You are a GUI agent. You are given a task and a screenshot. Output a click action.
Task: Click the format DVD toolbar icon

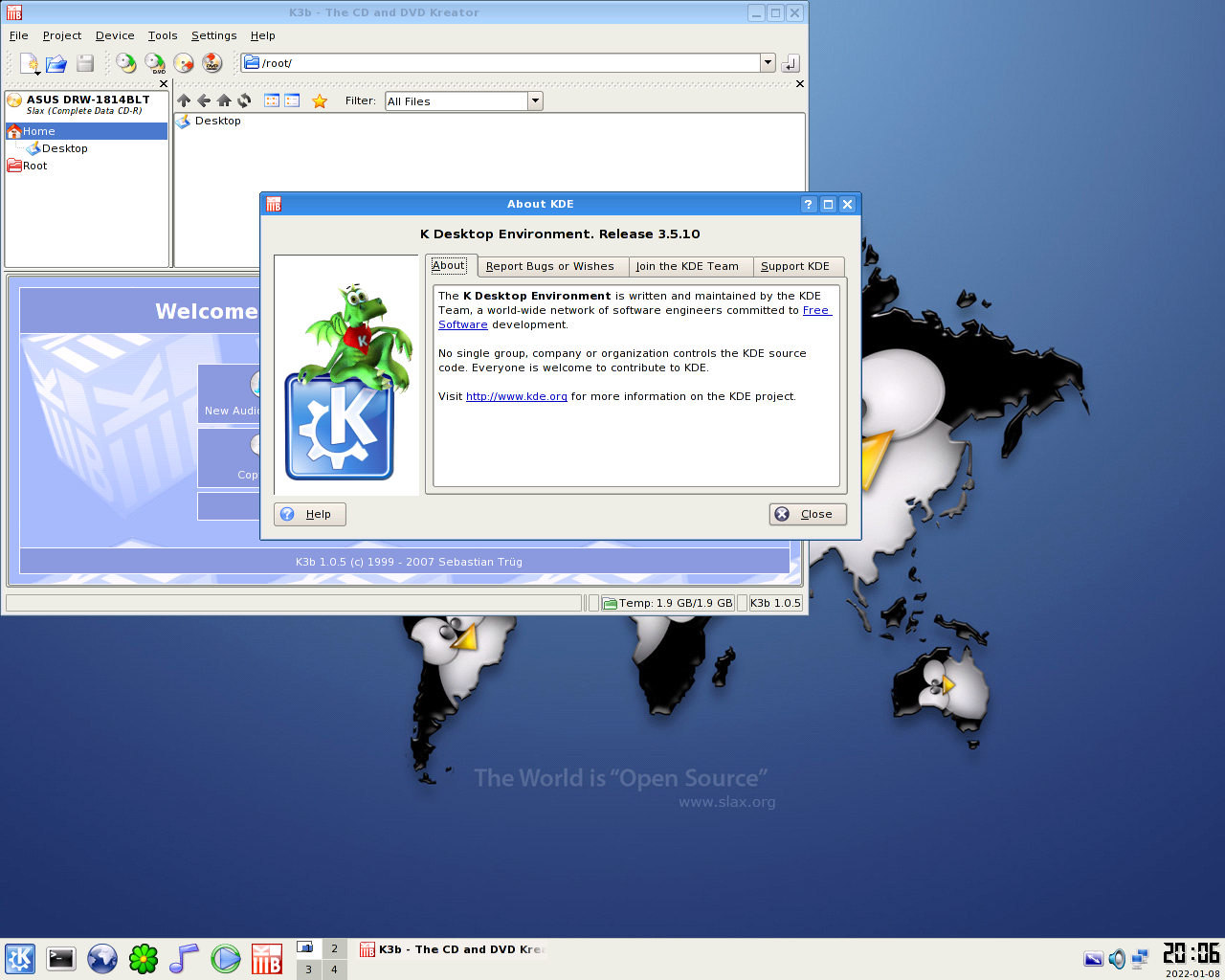point(212,63)
